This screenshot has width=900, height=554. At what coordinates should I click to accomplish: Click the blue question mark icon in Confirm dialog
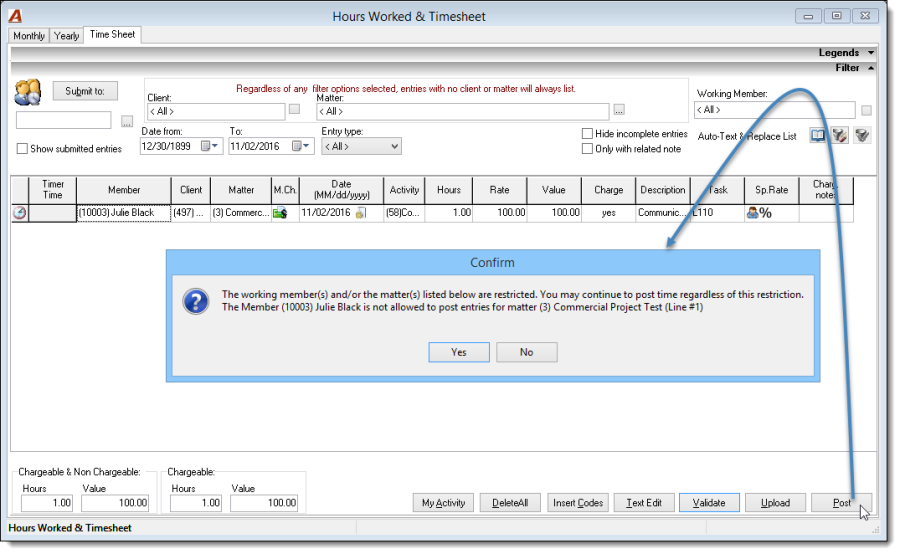[196, 301]
